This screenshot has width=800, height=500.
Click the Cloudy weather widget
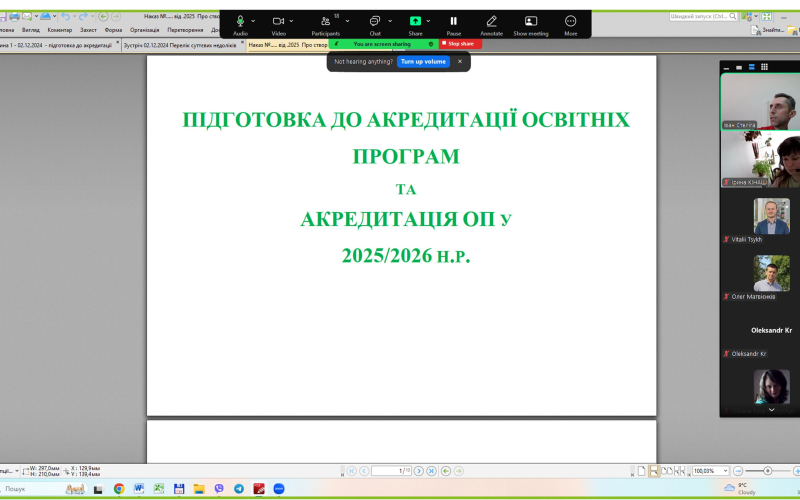click(740, 489)
